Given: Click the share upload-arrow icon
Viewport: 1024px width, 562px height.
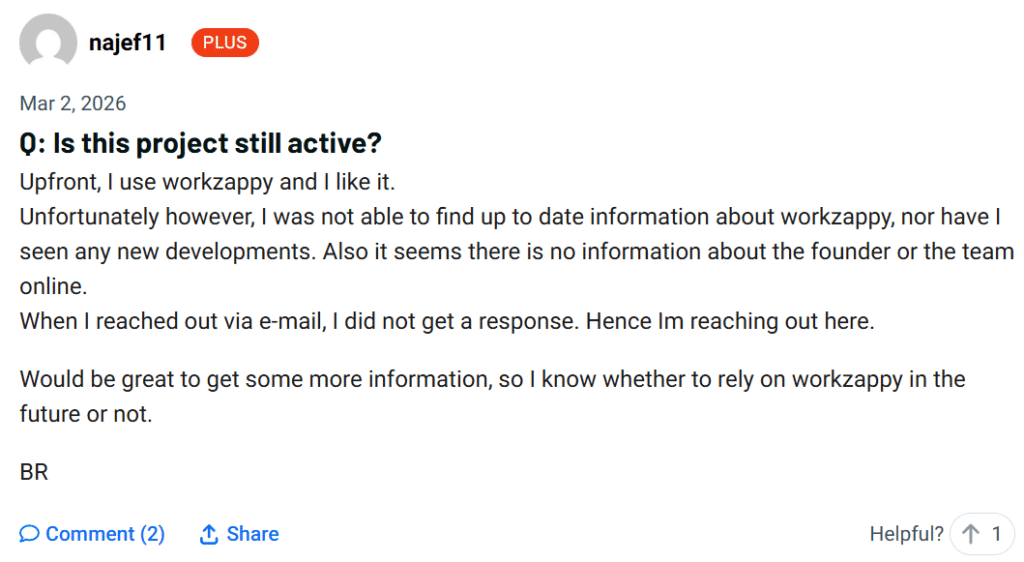Looking at the screenshot, I should pyautogui.click(x=208, y=534).
